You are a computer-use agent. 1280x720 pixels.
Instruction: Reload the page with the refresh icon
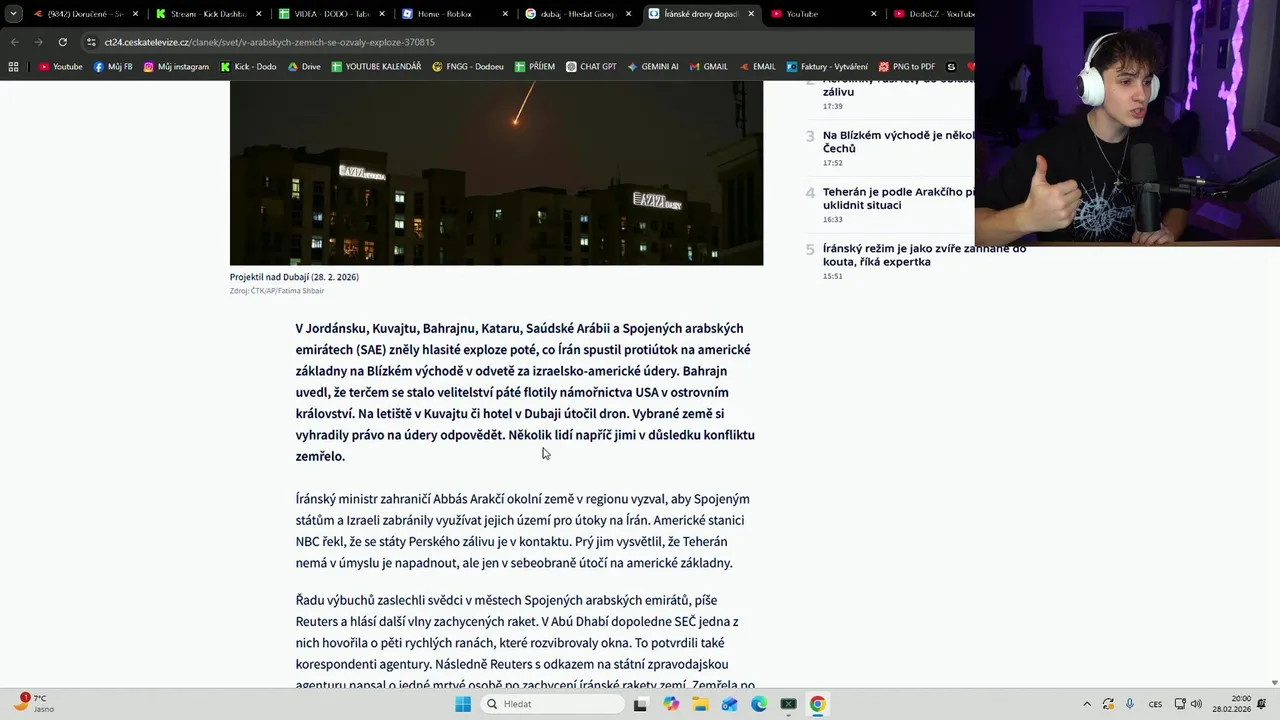coord(62,42)
